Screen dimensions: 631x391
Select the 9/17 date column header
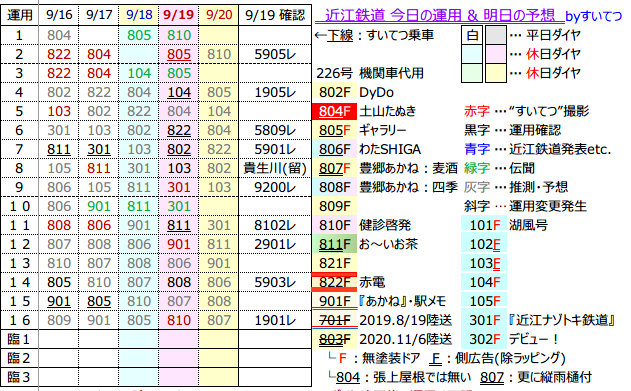pos(99,15)
